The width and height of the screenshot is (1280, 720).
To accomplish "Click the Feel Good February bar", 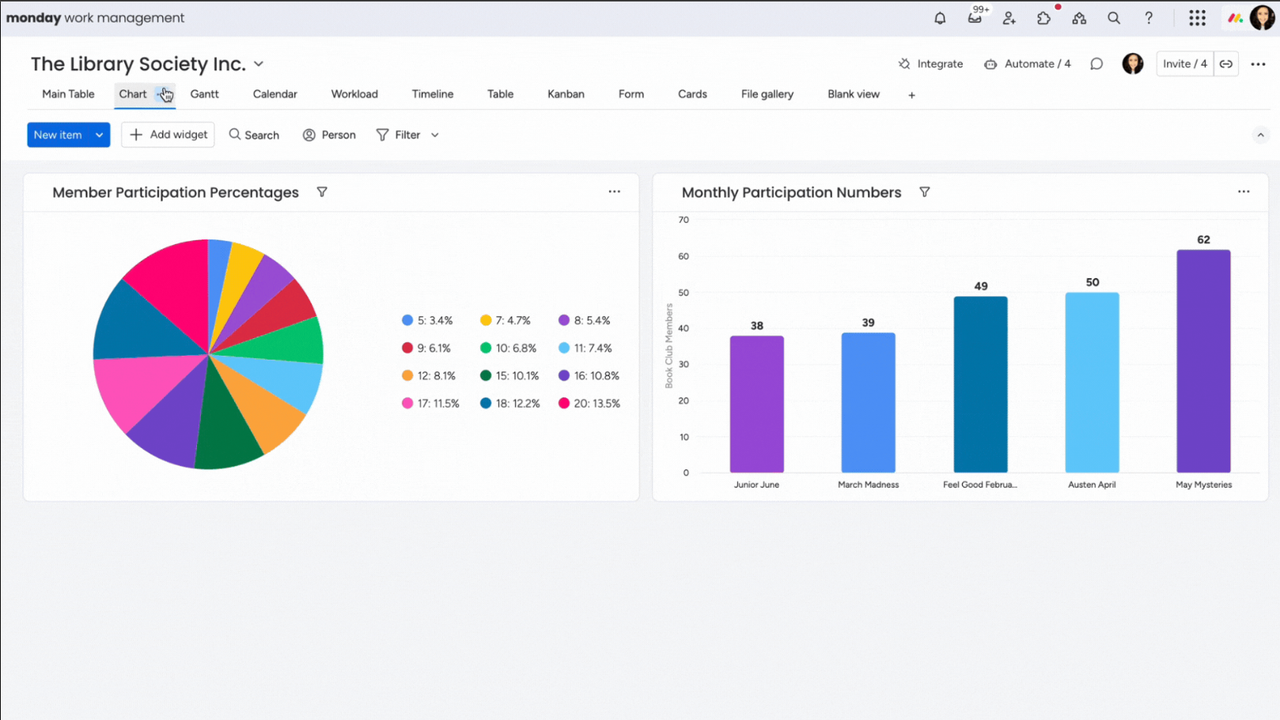I will 980,384.
